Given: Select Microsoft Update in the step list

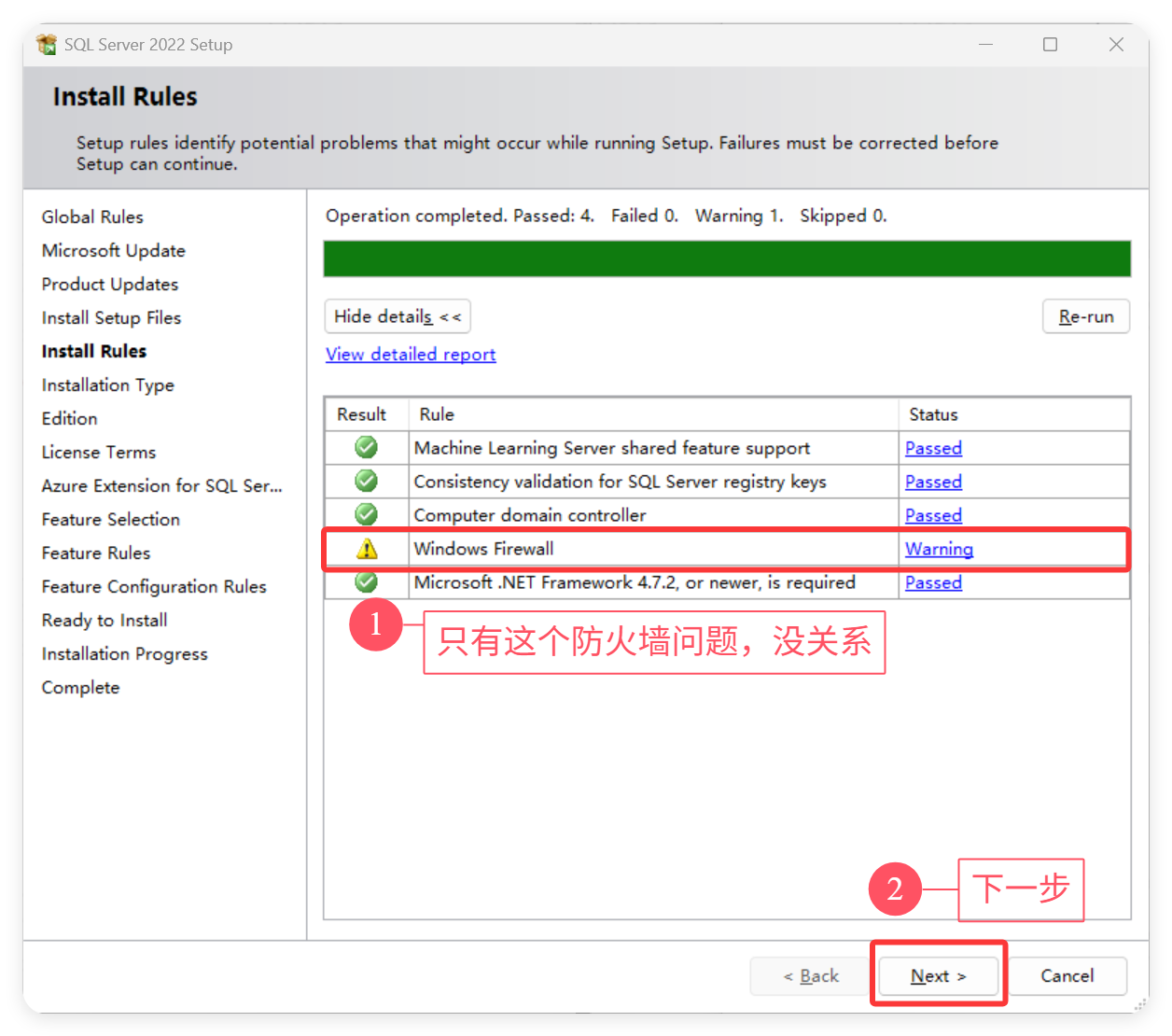Looking at the screenshot, I should pyautogui.click(x=113, y=250).
